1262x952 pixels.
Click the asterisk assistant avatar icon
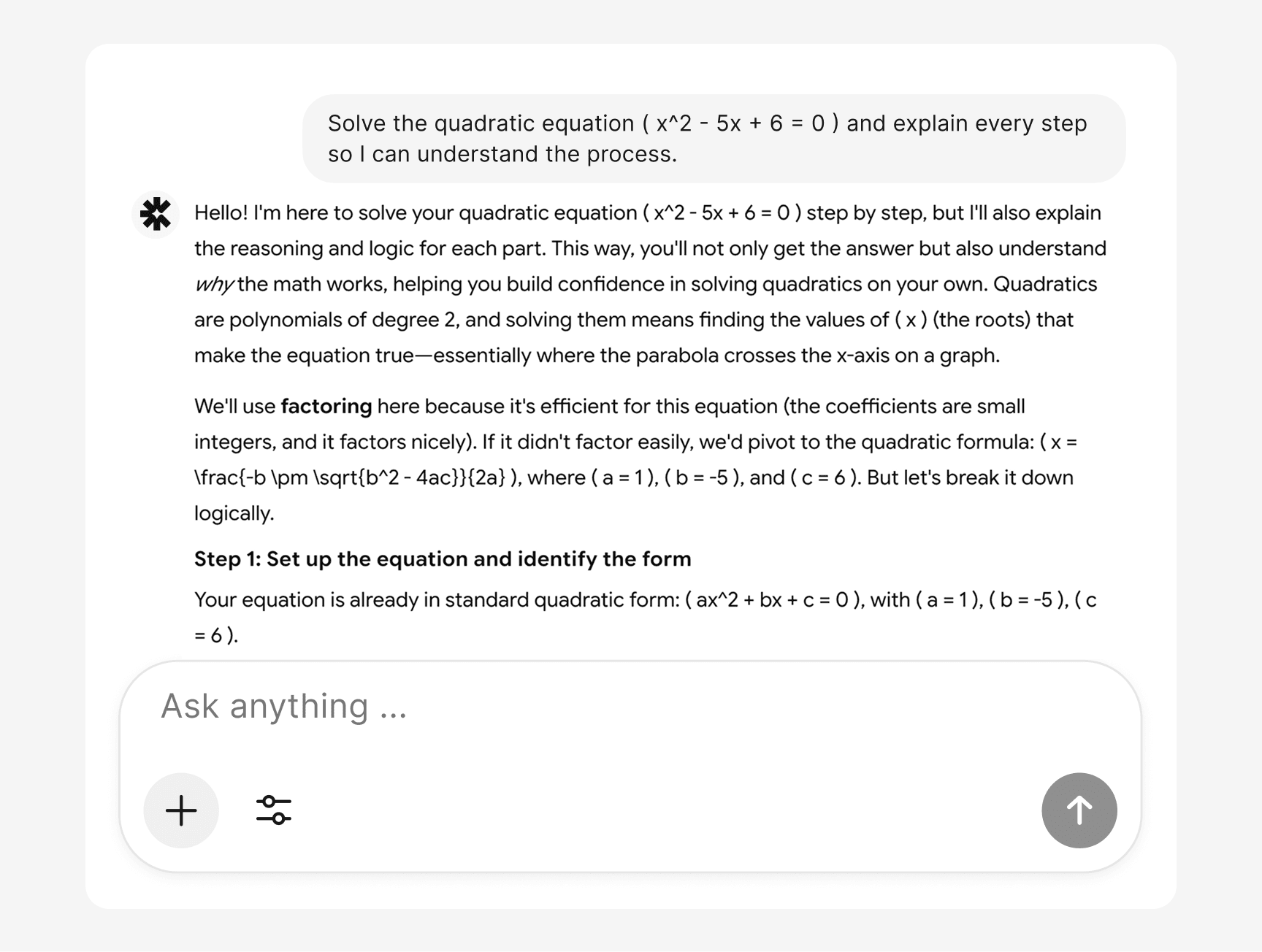156,215
